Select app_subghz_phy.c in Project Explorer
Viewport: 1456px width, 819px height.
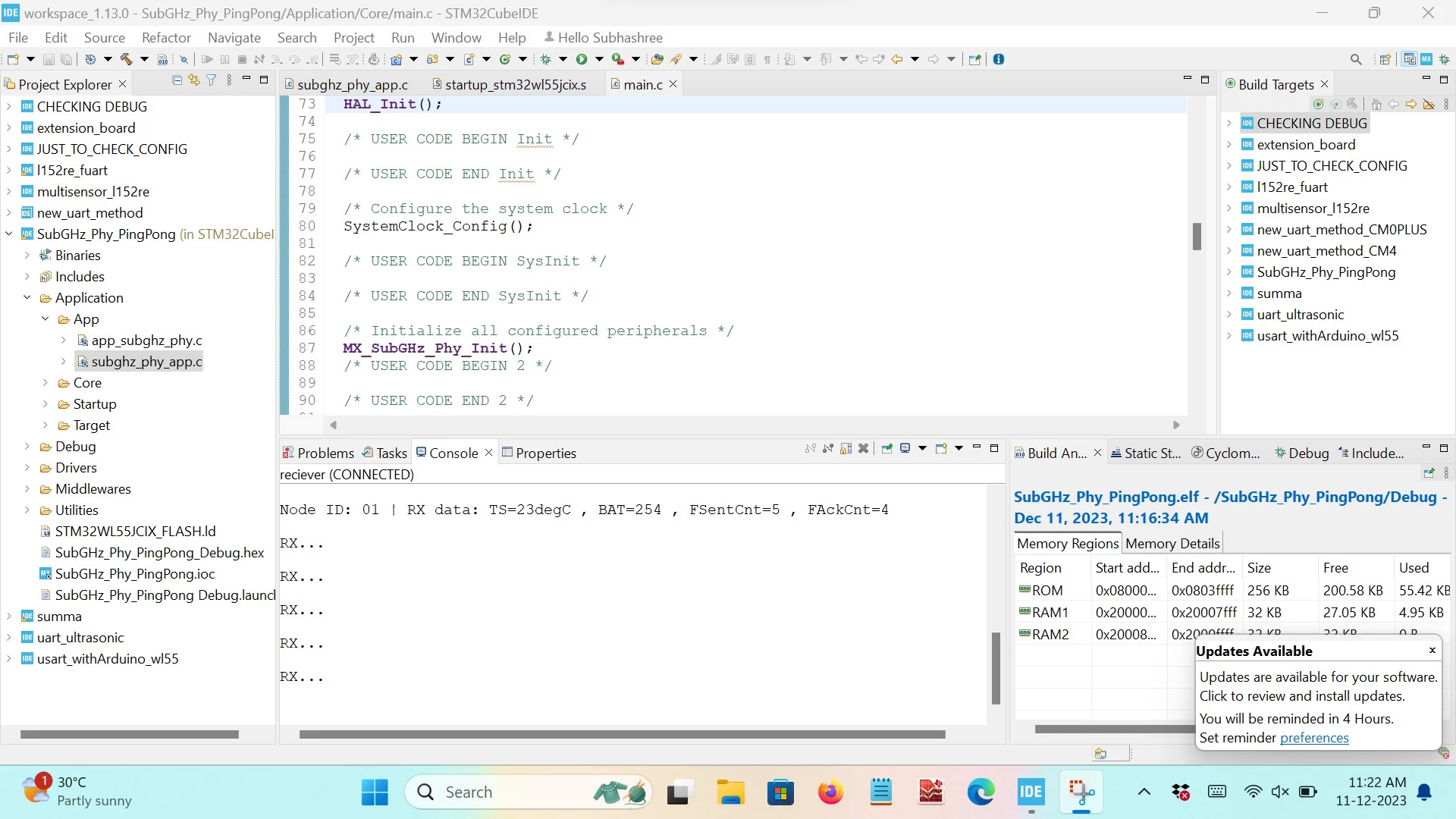click(x=146, y=340)
